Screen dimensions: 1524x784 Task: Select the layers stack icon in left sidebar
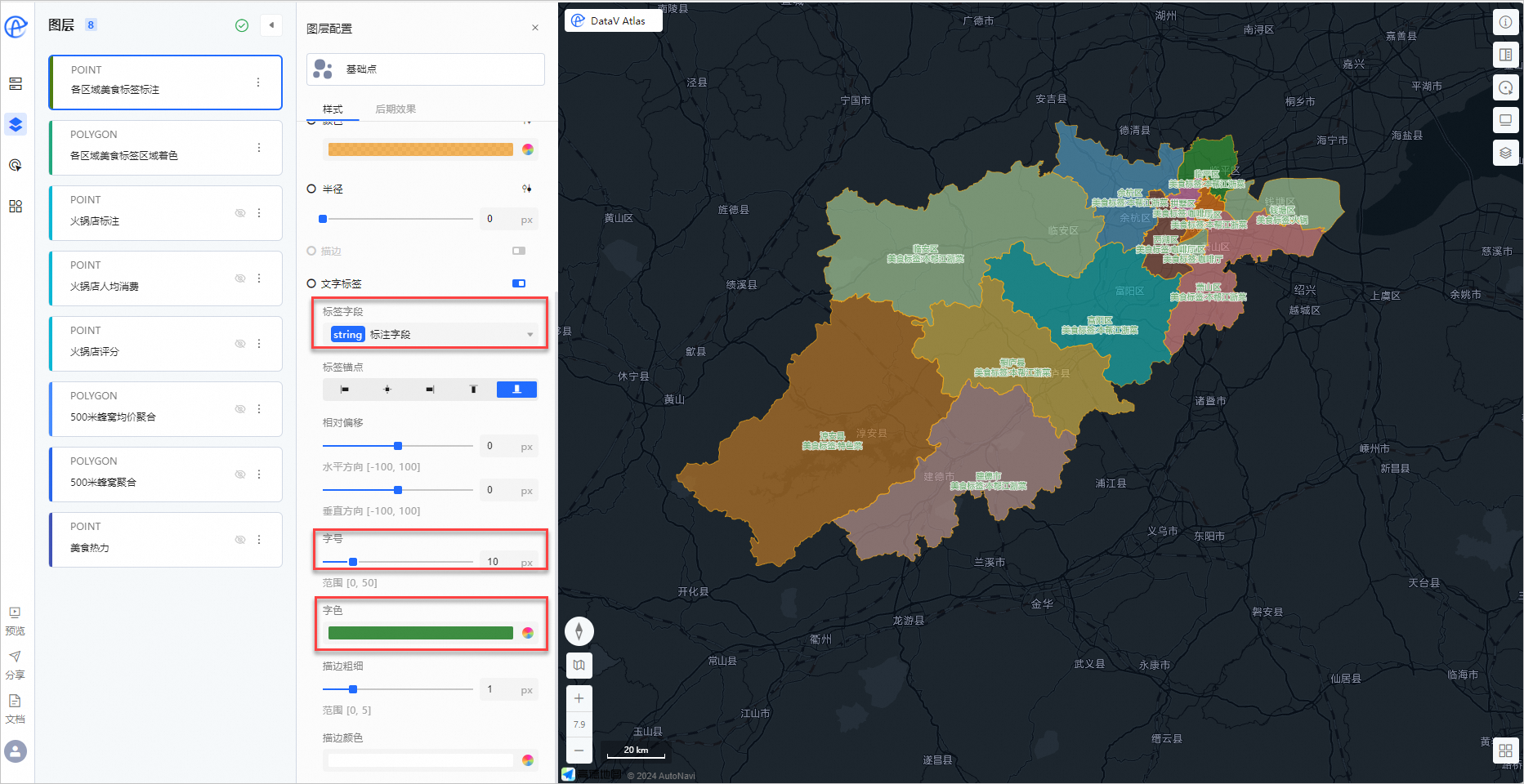point(16,124)
